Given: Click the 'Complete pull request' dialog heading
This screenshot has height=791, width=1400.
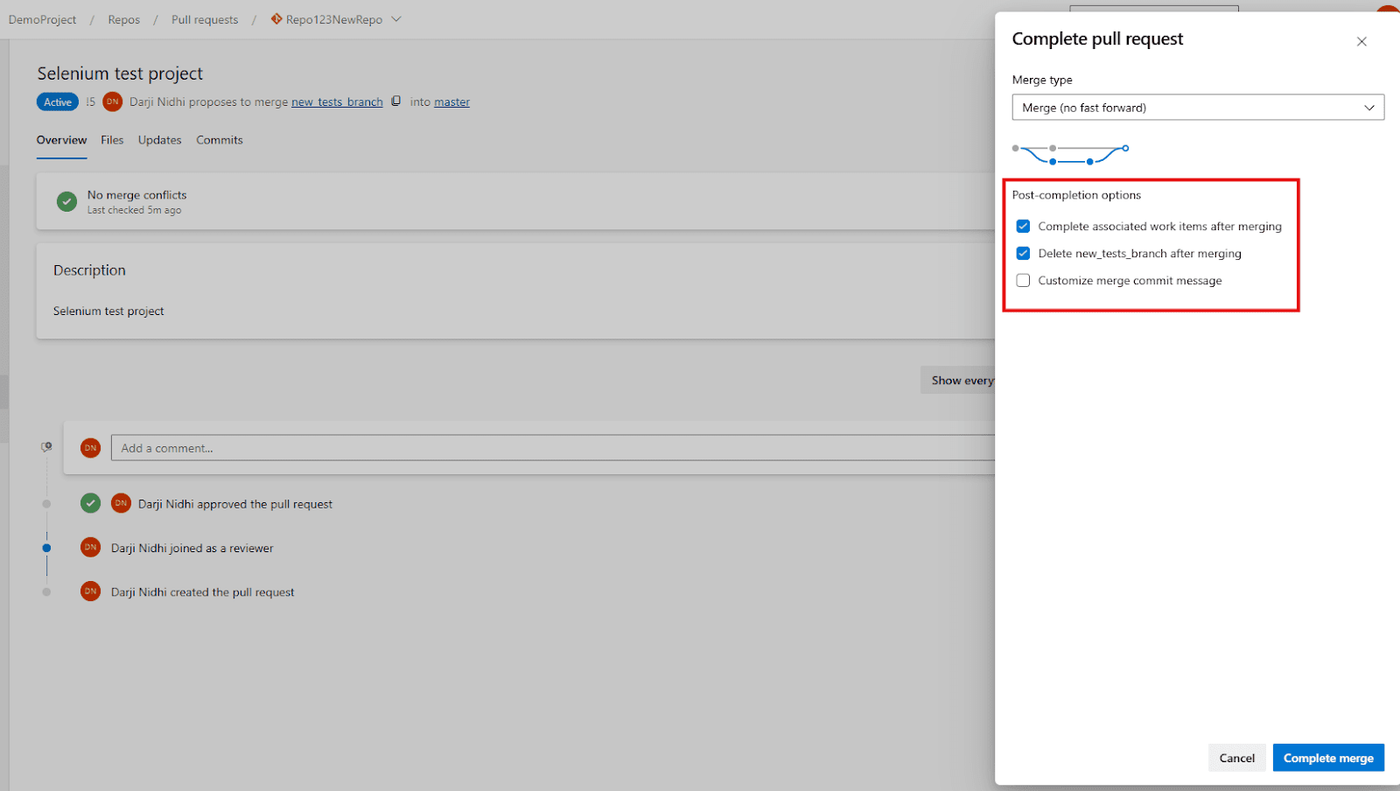Looking at the screenshot, I should click(x=1098, y=39).
